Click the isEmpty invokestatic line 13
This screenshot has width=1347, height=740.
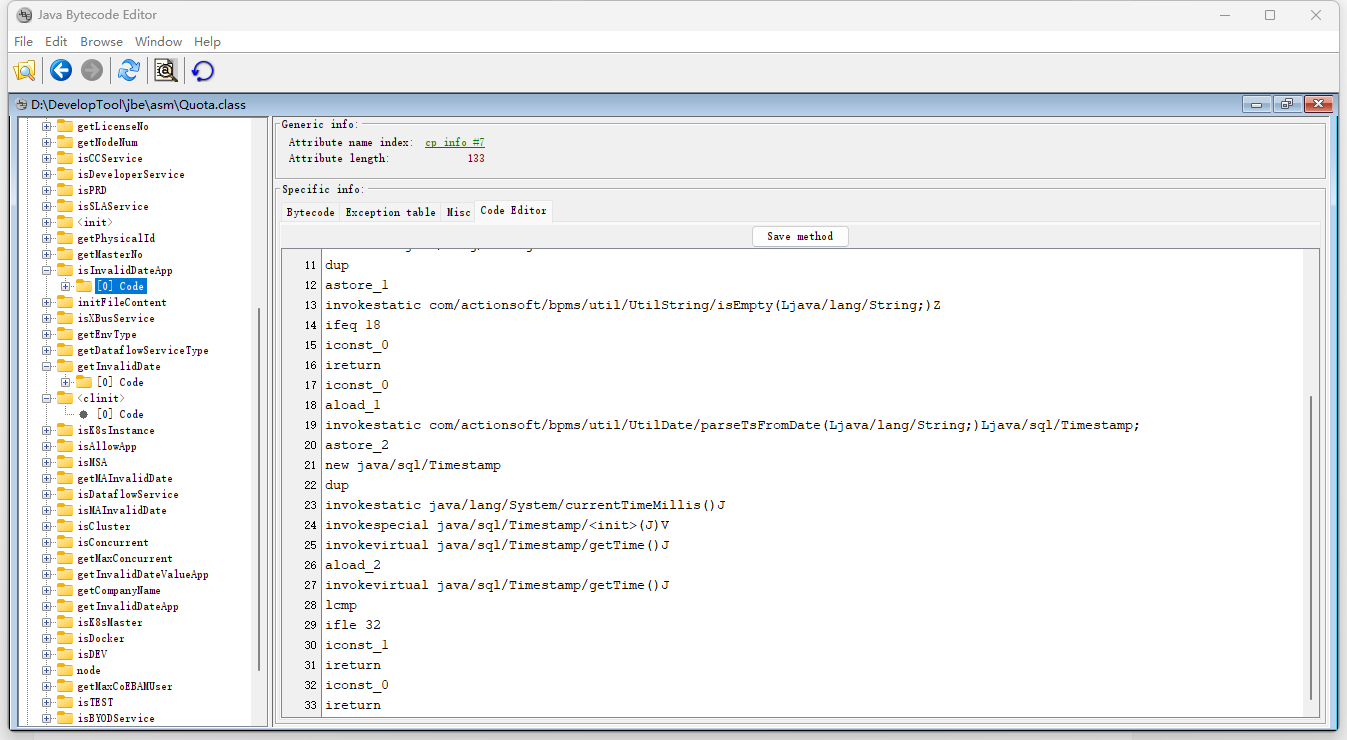pos(633,305)
